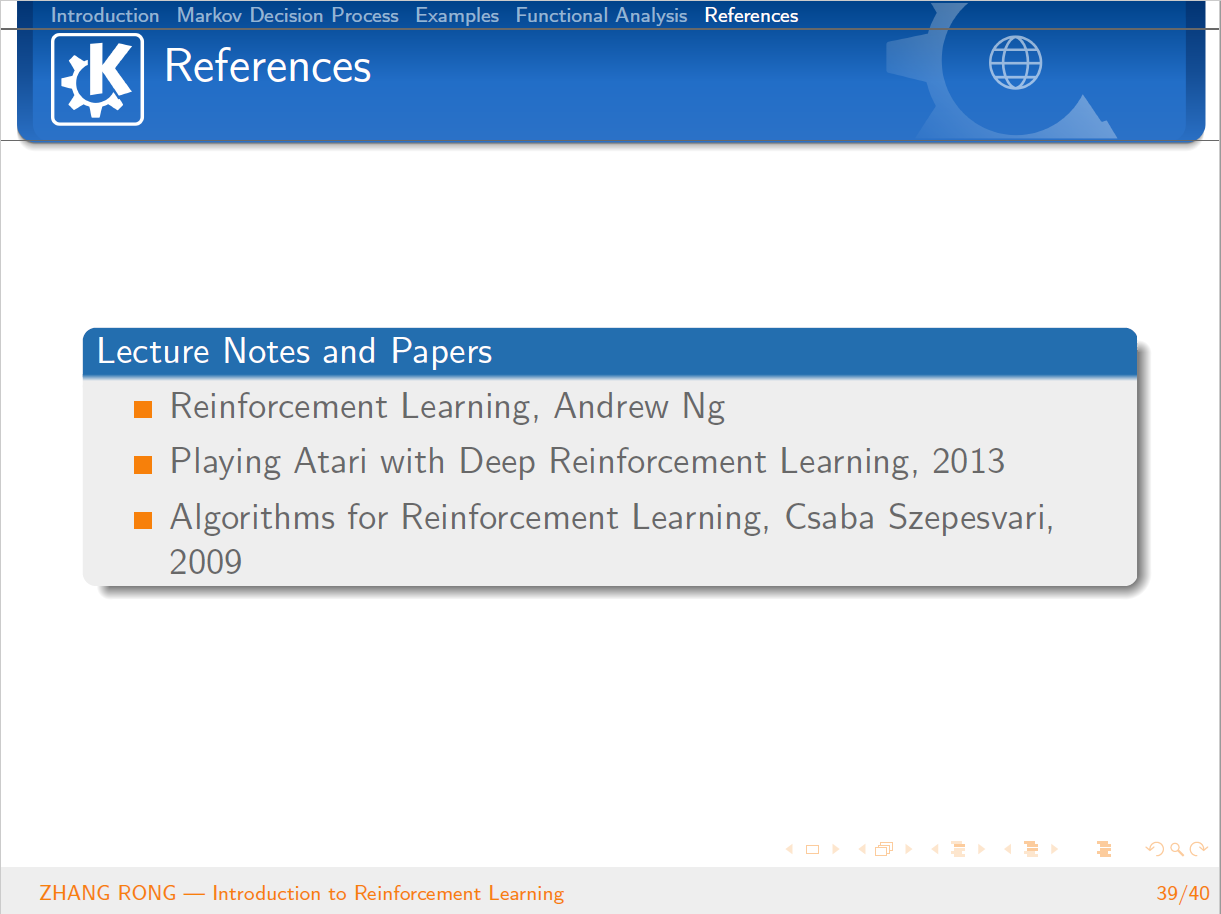Click footer 'ZHANG RONG — Introduction to Reinforcement Learning'
Screen dimensions: 1221x914
[301, 893]
